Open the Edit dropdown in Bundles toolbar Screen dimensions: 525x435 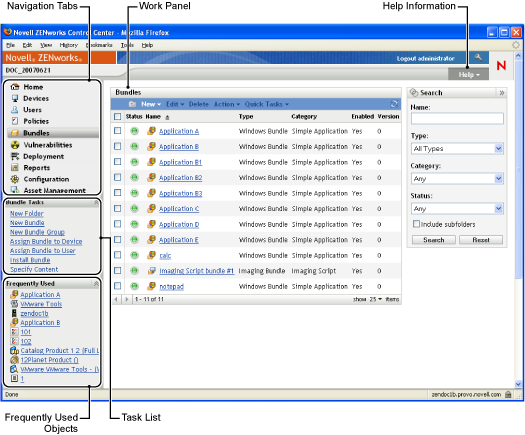175,104
